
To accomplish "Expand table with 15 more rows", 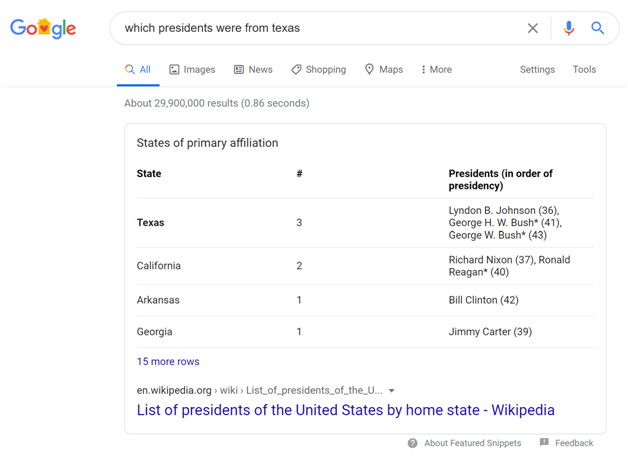I will [x=168, y=362].
